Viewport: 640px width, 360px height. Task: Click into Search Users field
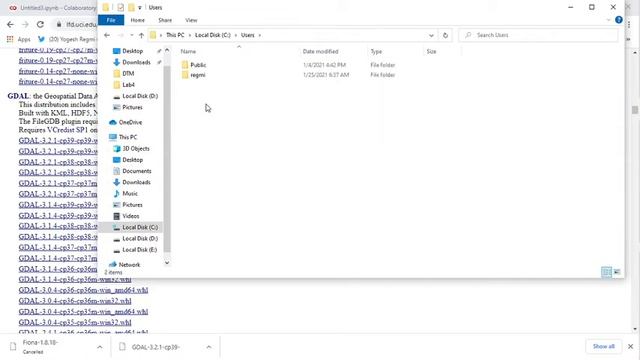pyautogui.click(x=539, y=36)
